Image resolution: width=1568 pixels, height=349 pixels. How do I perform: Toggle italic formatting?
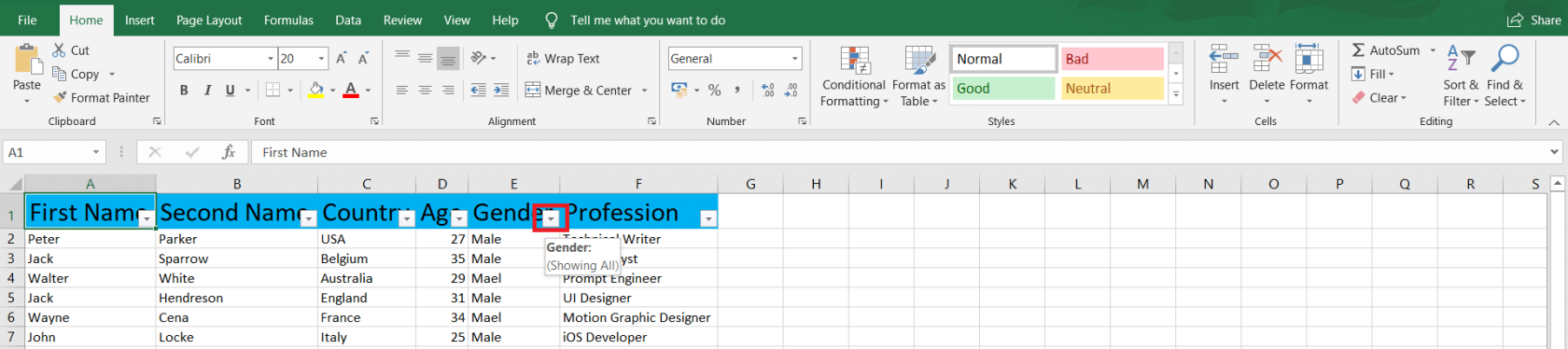[206, 91]
